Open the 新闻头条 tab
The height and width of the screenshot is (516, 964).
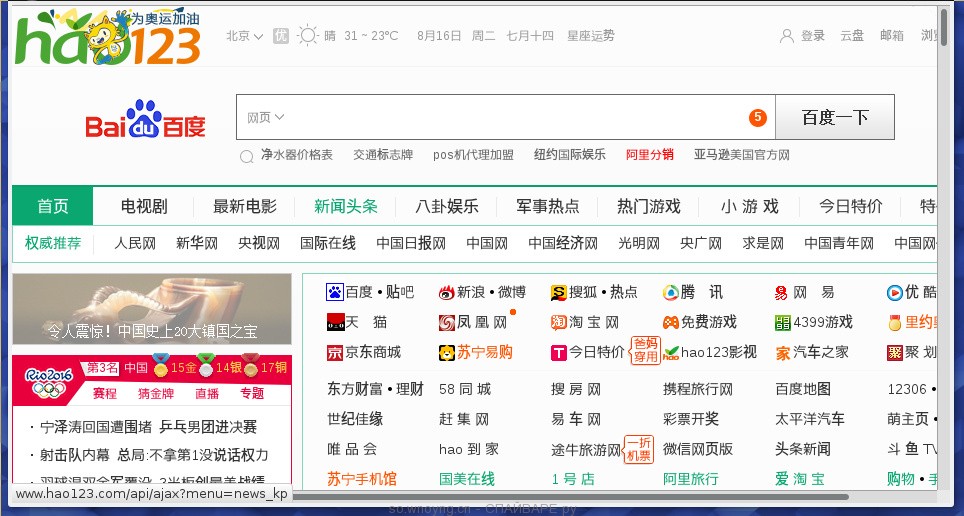(345, 206)
